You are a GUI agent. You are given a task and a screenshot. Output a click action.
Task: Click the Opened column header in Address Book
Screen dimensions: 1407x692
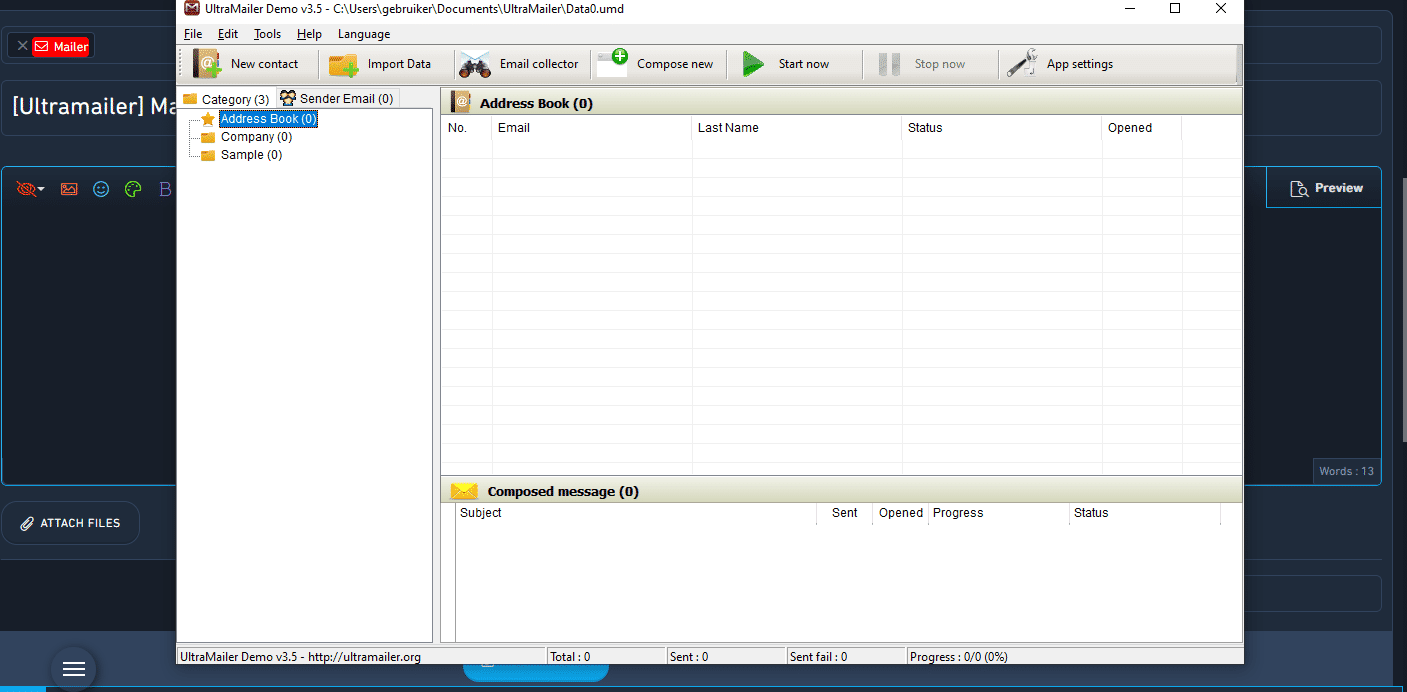coord(1142,128)
